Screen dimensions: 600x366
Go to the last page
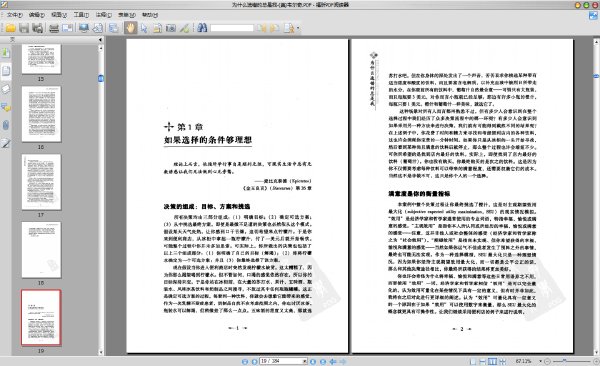click(x=323, y=361)
